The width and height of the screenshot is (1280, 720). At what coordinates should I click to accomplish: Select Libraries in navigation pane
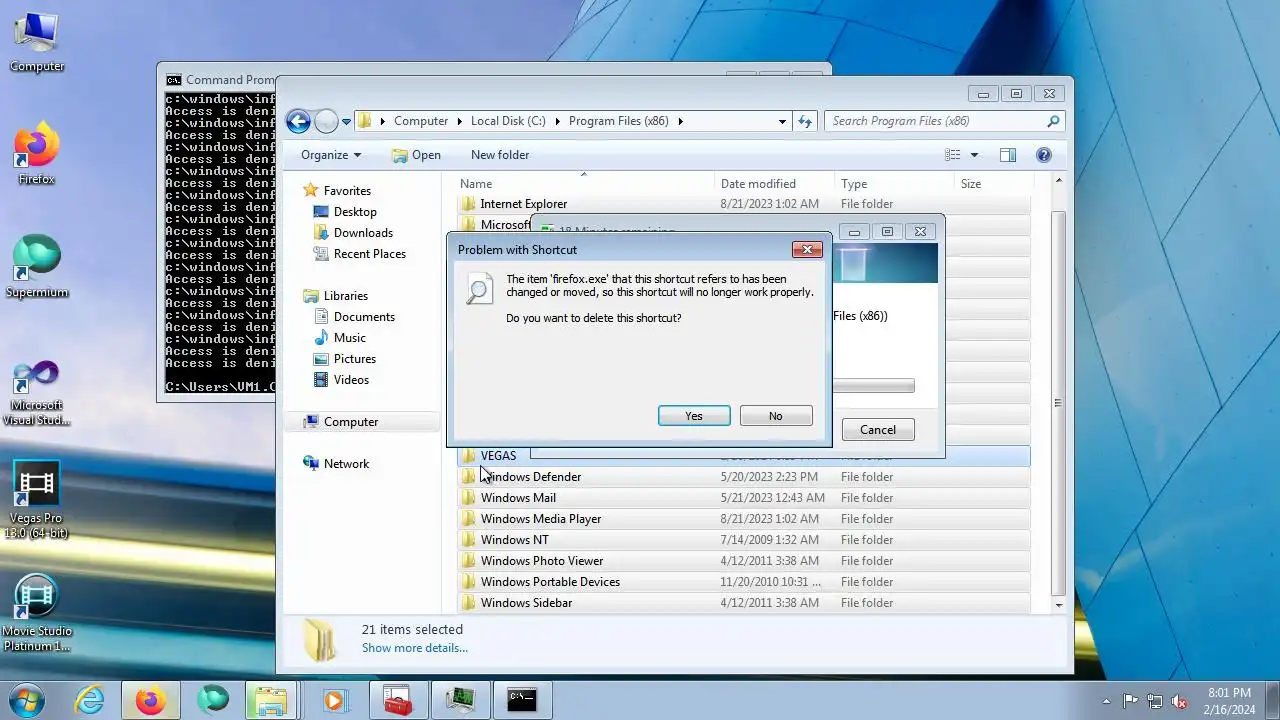pos(346,296)
